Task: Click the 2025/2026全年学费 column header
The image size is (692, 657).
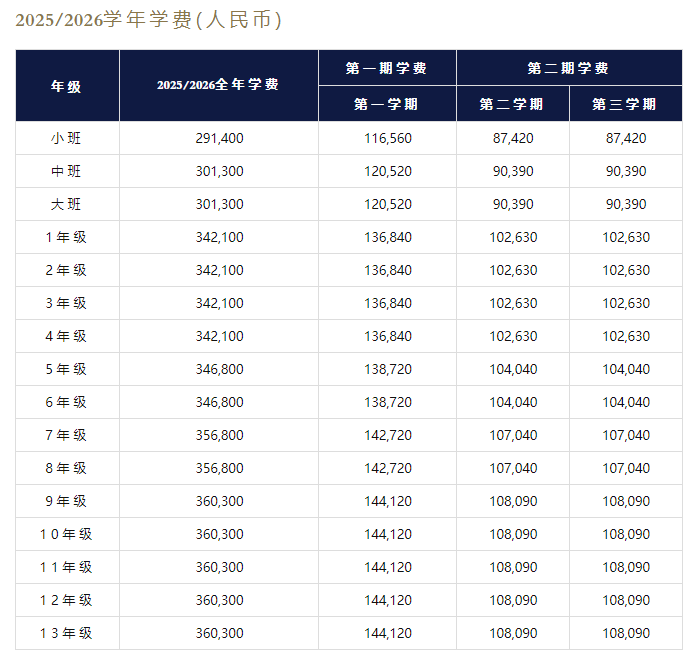Action: click(218, 86)
